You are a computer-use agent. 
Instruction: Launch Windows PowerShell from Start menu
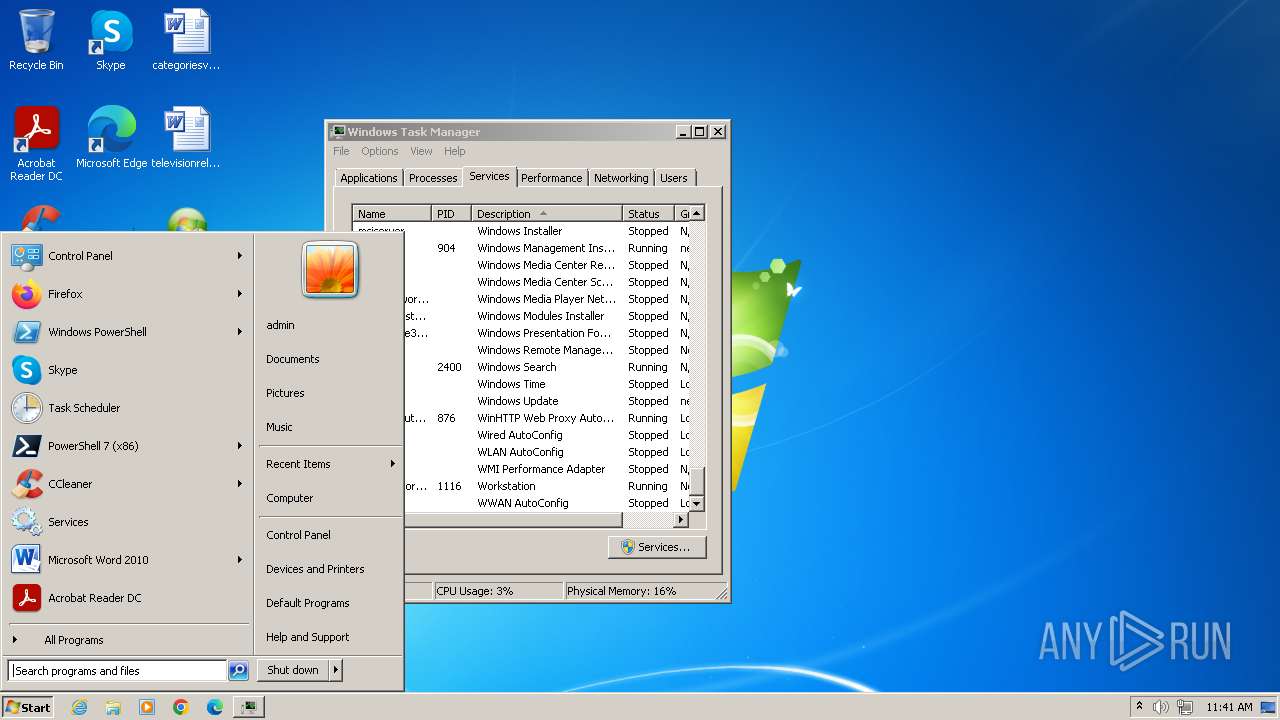pos(128,332)
